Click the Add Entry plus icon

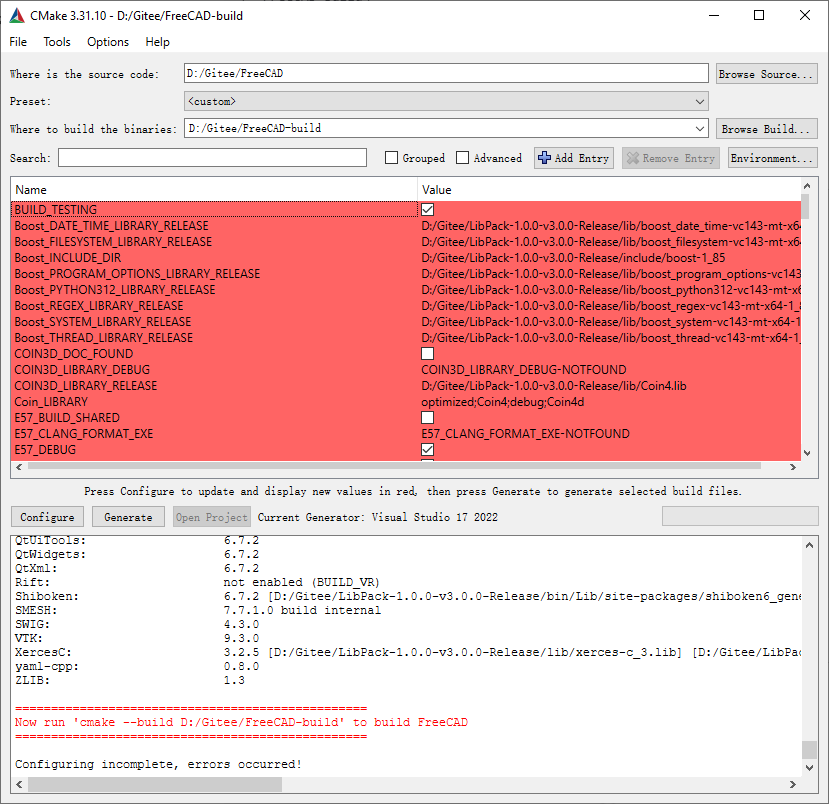pos(546,157)
